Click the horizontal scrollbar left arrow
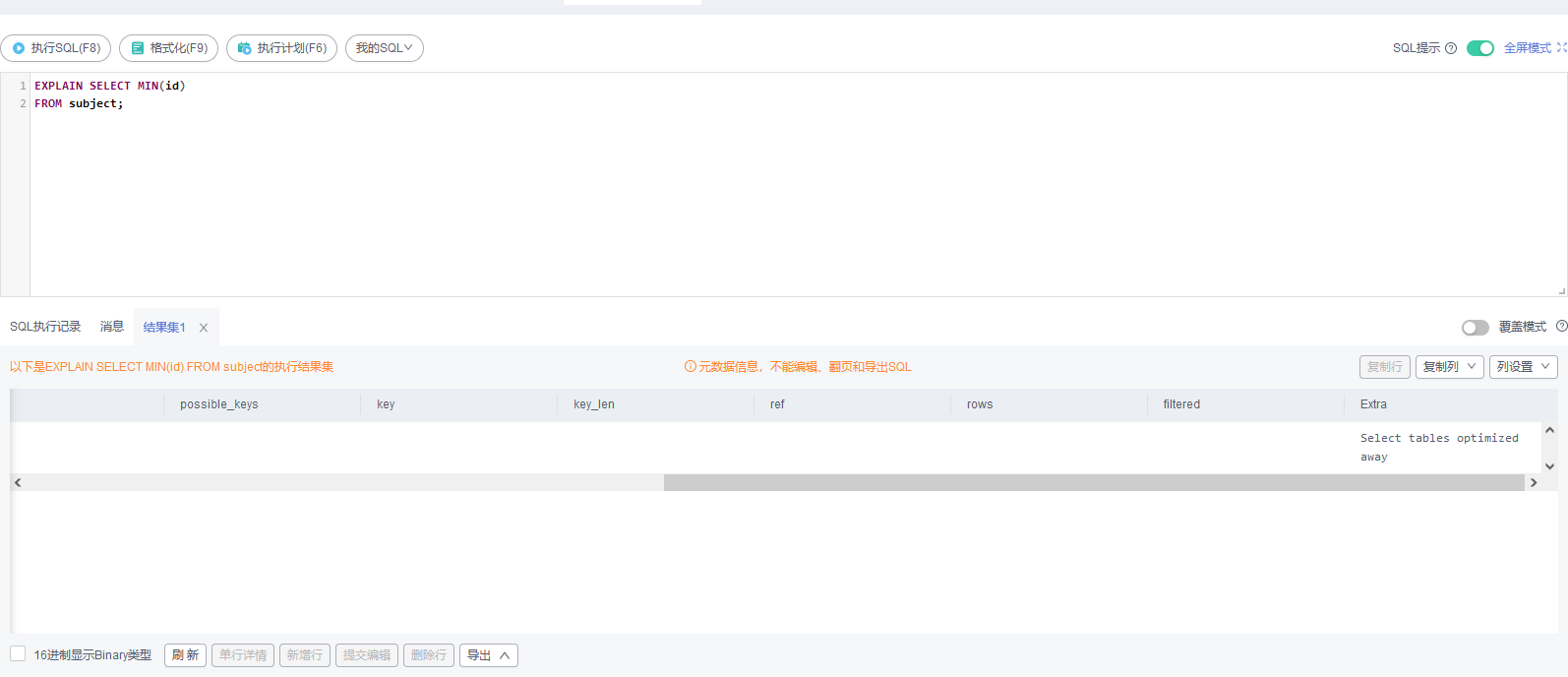 (x=18, y=483)
